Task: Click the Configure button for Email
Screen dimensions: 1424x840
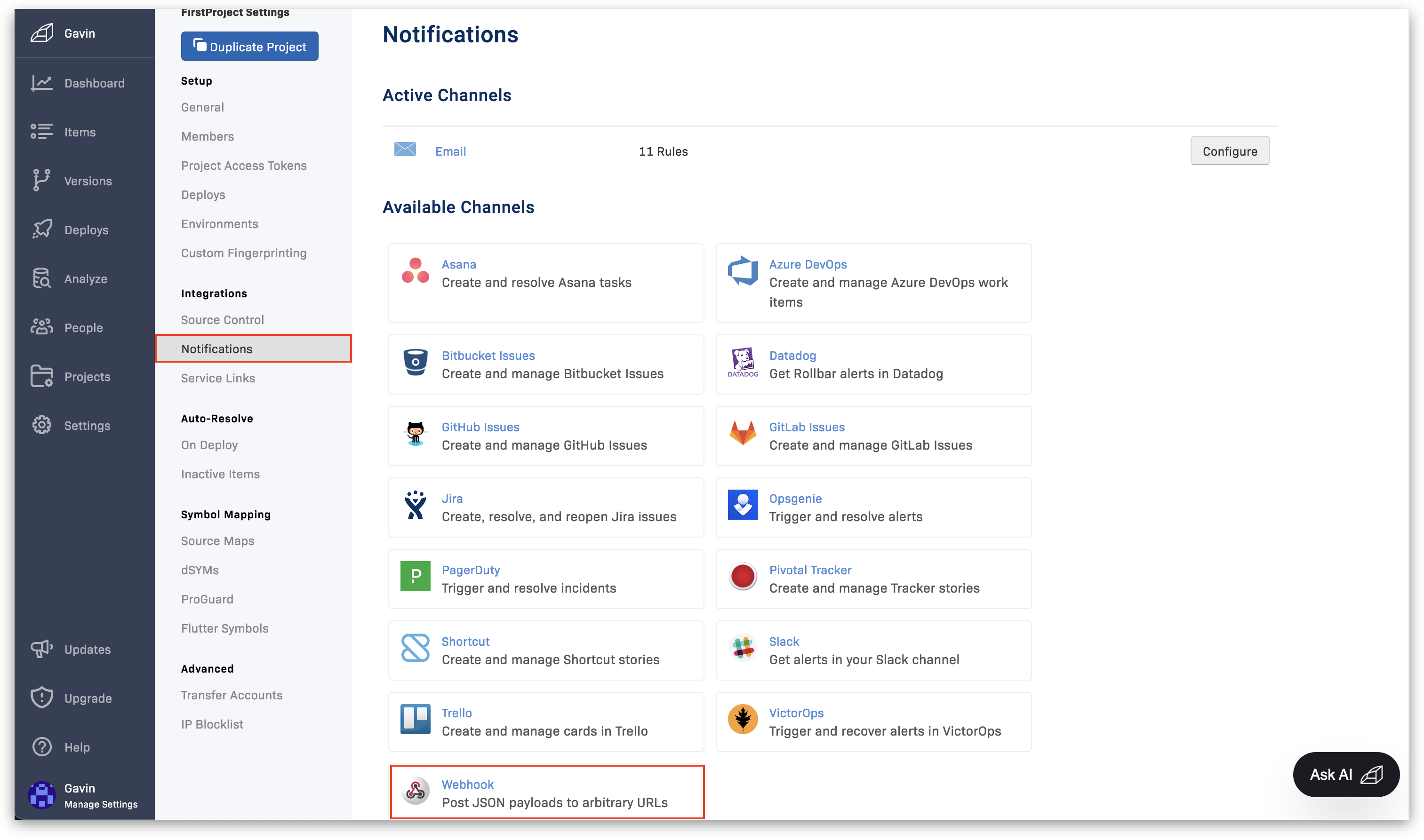Action: [1229, 151]
